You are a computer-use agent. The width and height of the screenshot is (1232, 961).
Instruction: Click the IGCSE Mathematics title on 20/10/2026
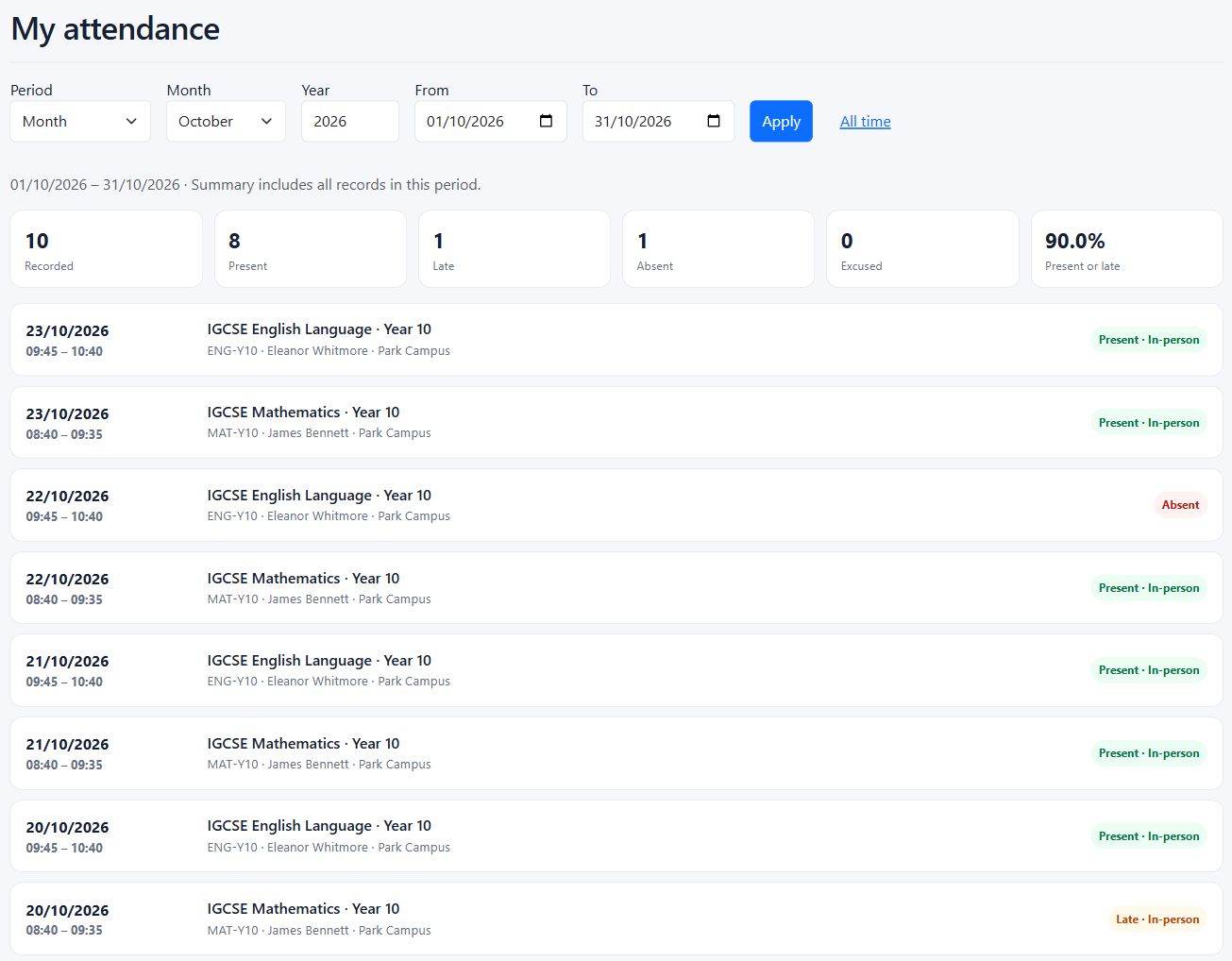coord(303,909)
